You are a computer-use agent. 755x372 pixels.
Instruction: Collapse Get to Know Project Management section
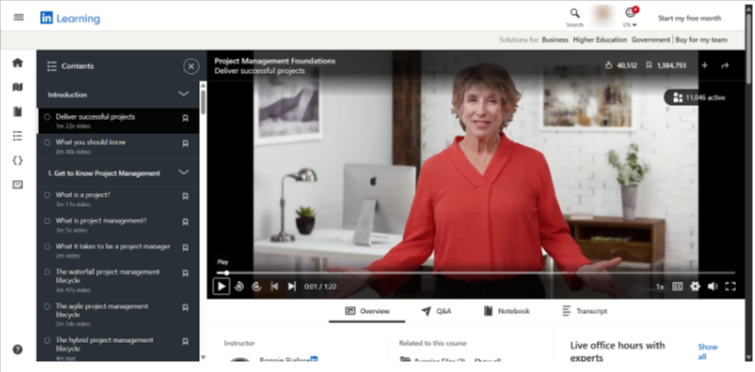pos(183,172)
